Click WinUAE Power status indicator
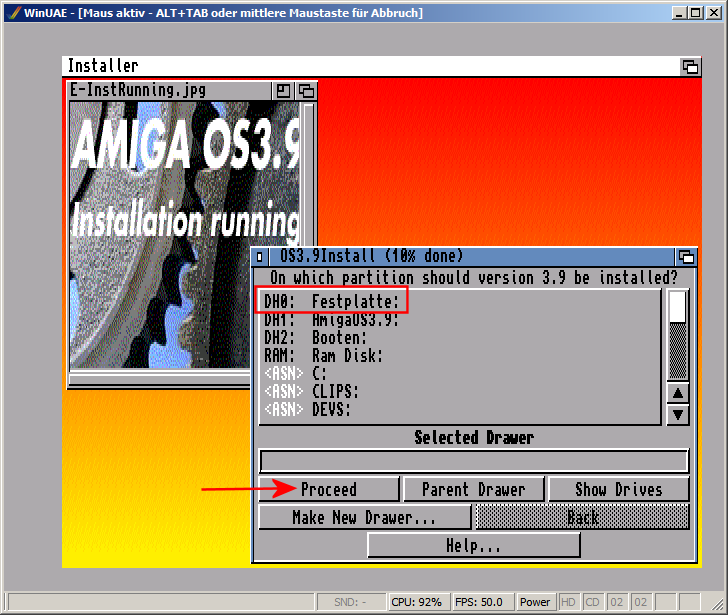The image size is (728, 615). click(535, 602)
